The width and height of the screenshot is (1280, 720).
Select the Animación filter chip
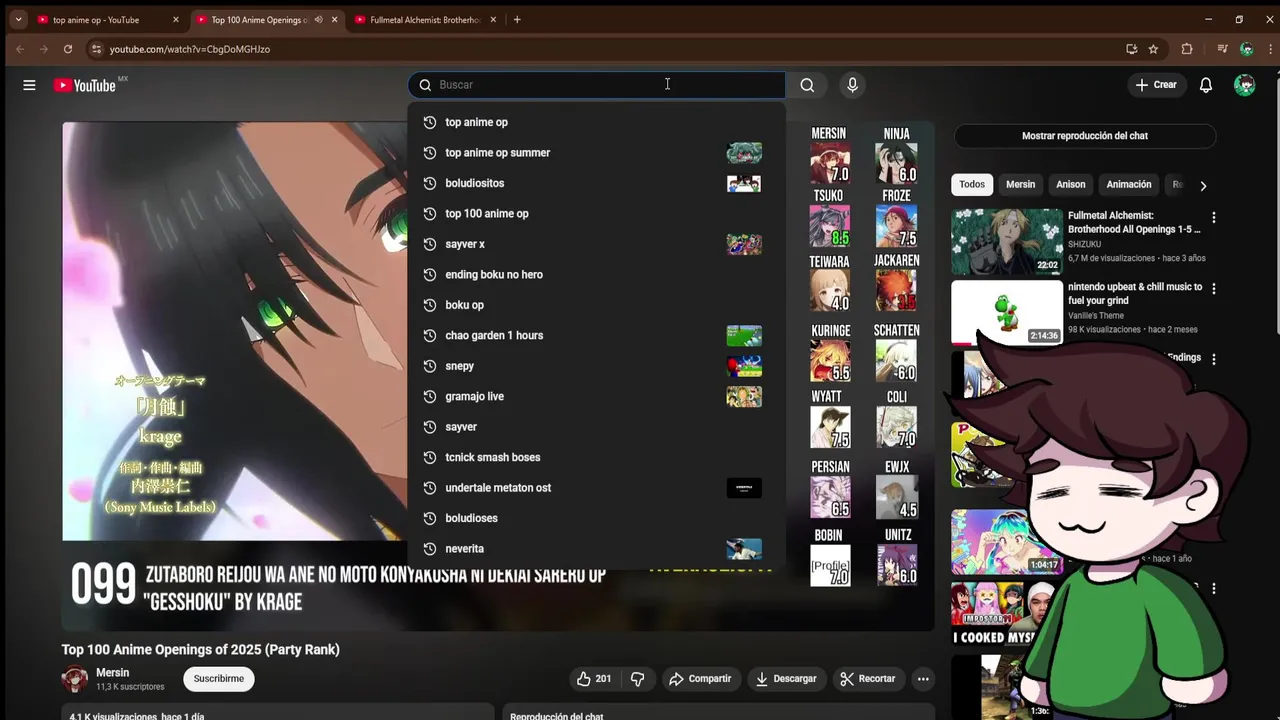coord(1129,185)
